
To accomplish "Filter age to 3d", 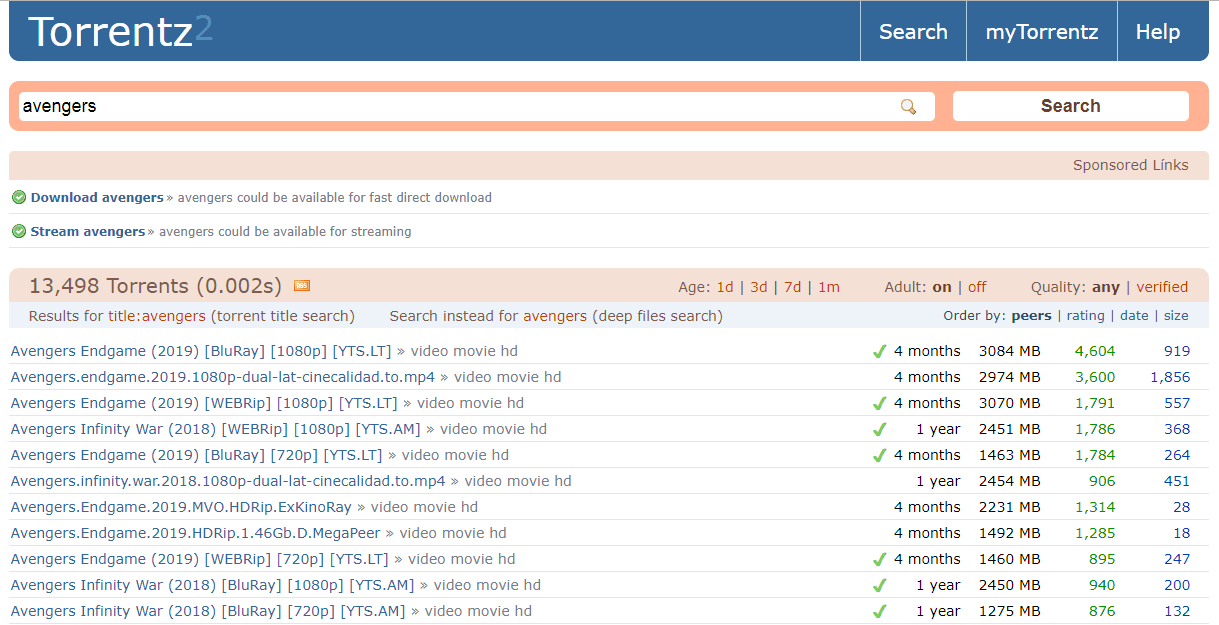I will pos(759,287).
